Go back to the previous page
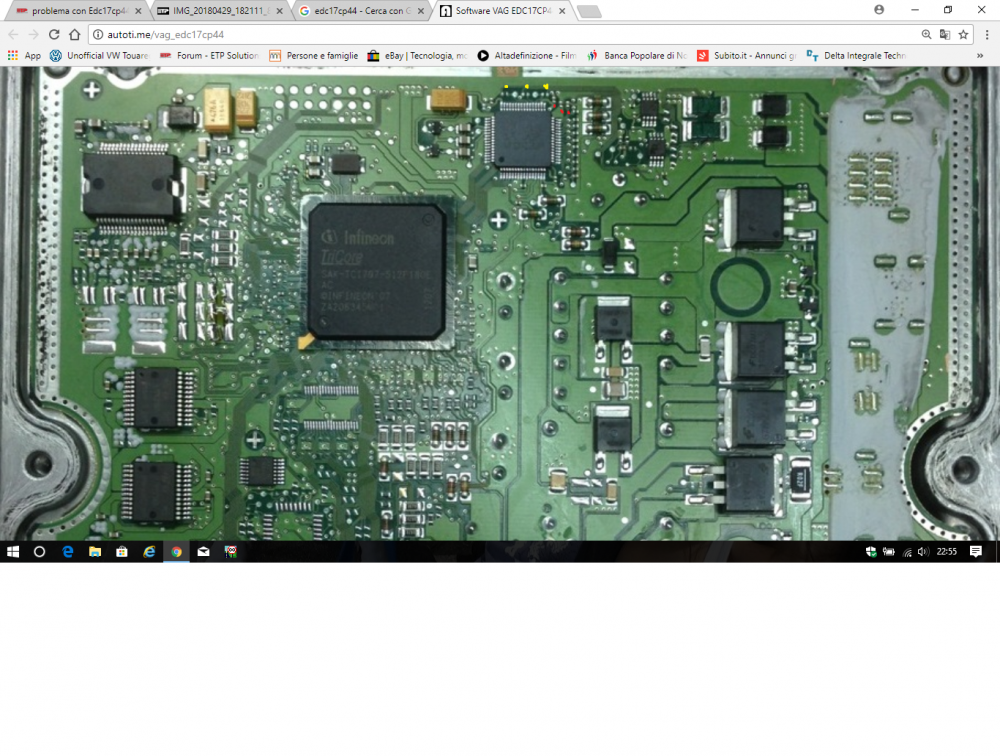Screen dimensions: 1000x756 (x=13, y=34)
